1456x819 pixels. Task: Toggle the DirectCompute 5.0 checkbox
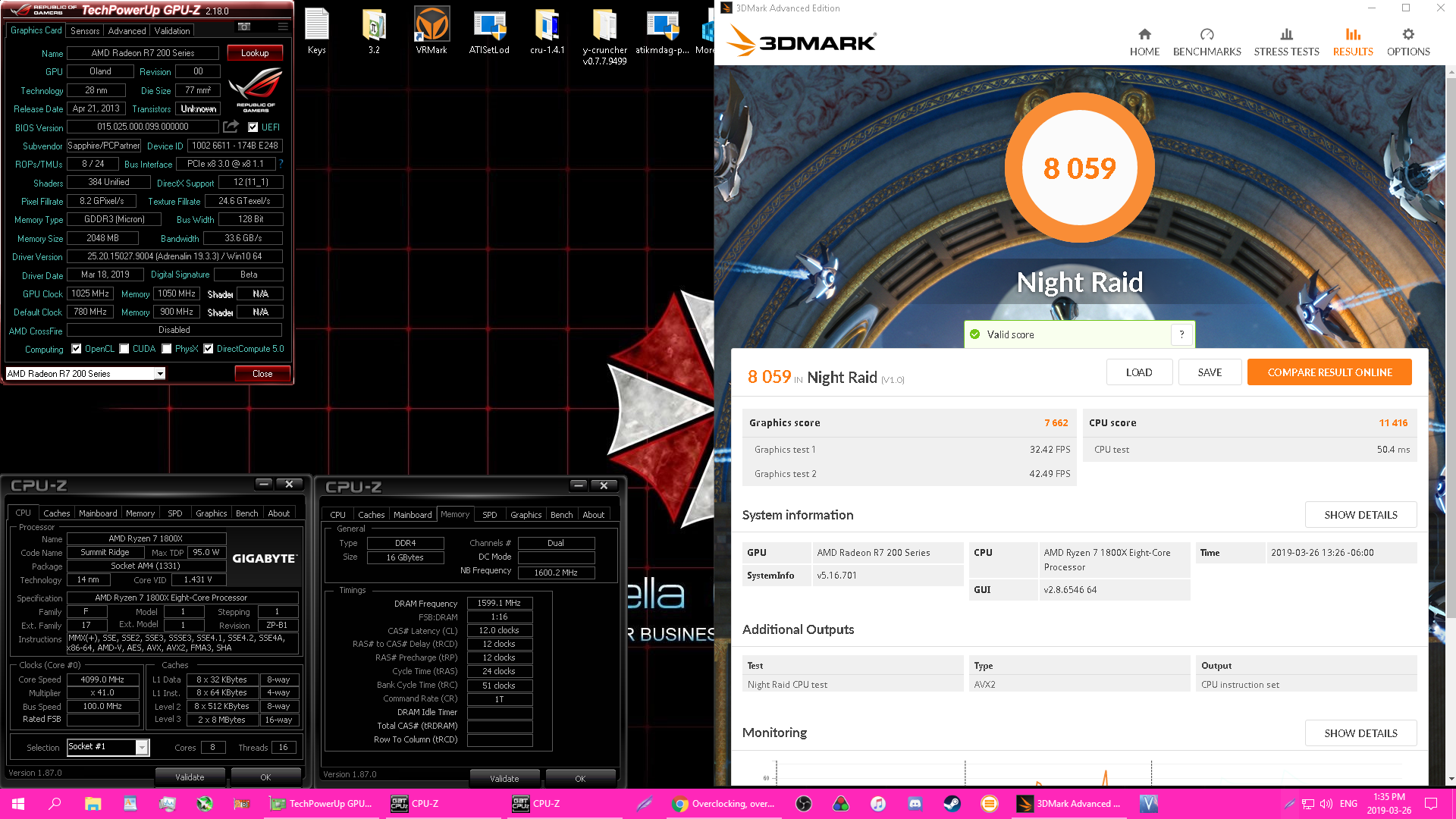pos(208,349)
